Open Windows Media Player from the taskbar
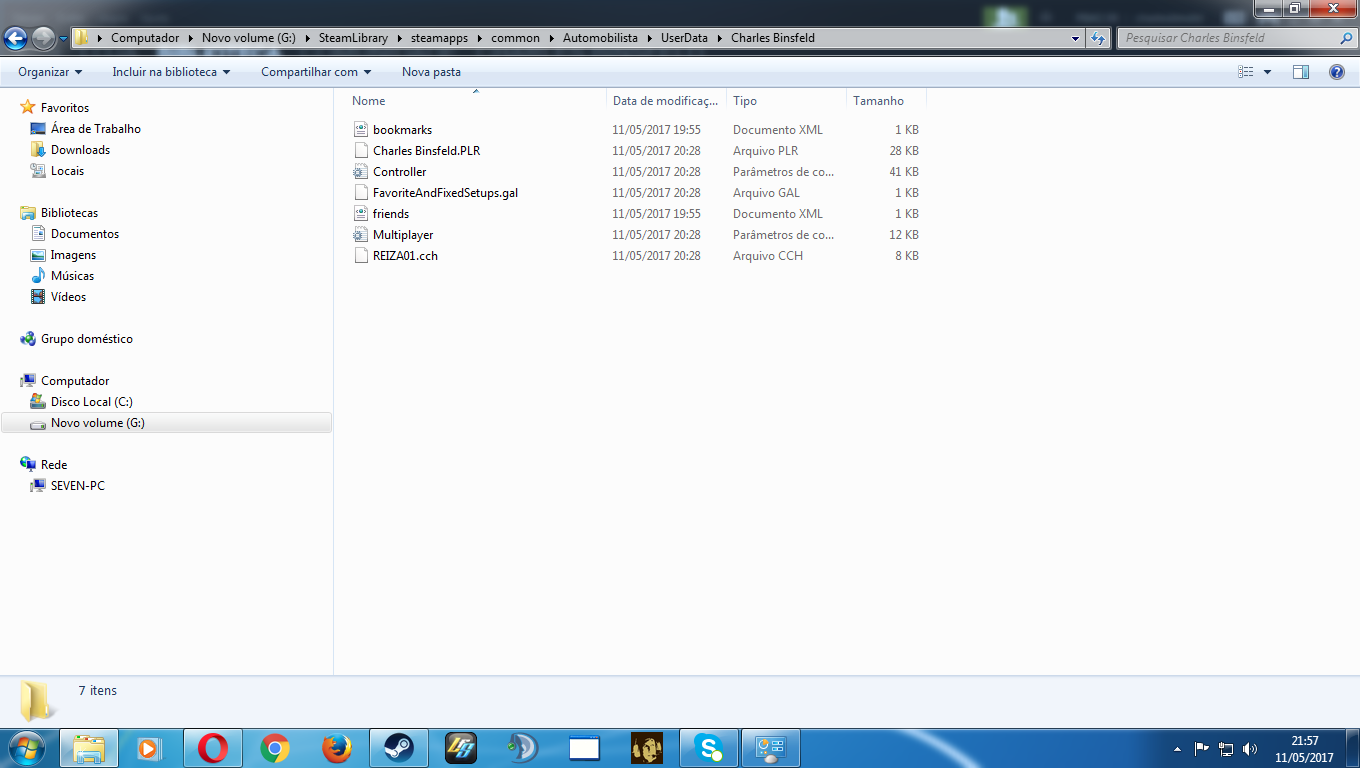 (x=150, y=748)
